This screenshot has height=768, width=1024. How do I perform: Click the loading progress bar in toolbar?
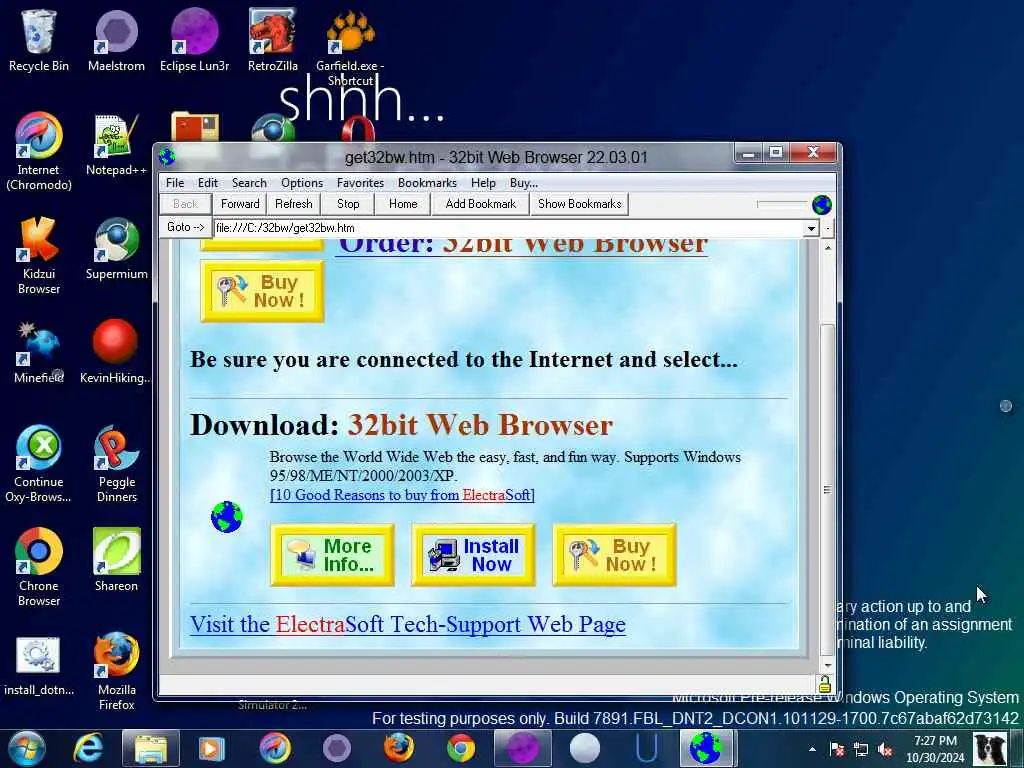(x=782, y=204)
